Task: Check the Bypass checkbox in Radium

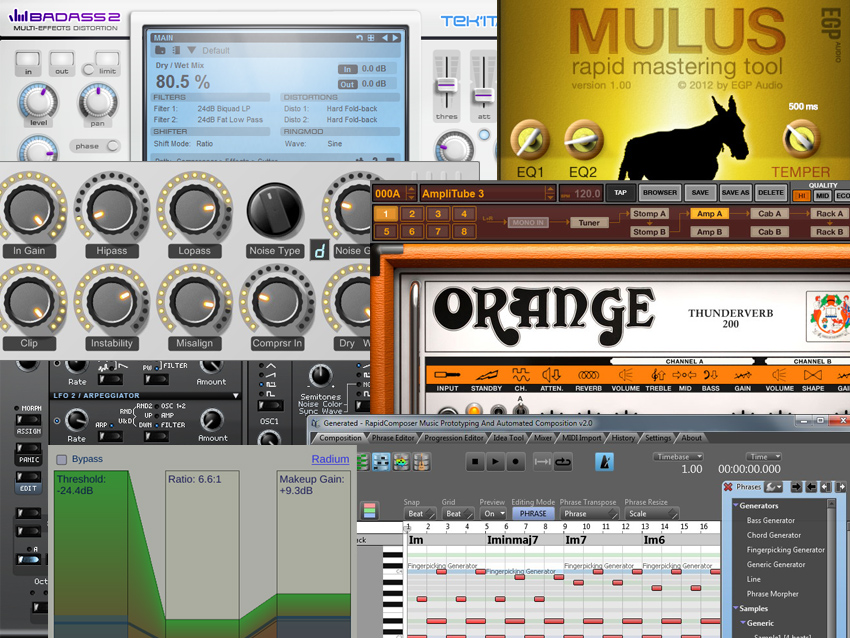Action: 62,460
